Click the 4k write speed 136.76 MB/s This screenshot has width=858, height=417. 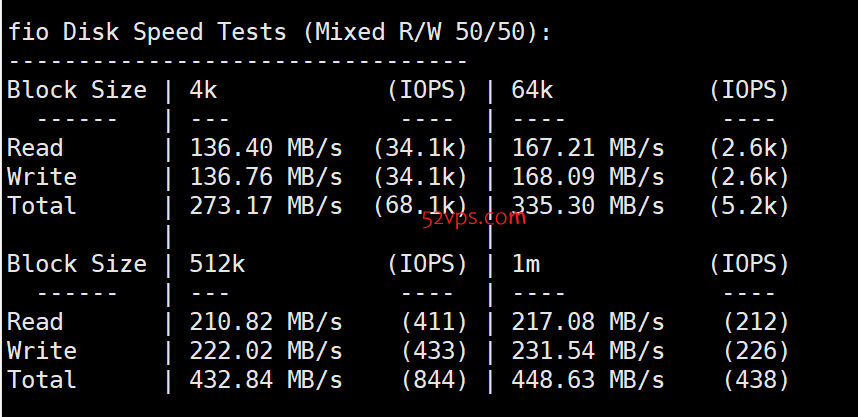point(266,177)
